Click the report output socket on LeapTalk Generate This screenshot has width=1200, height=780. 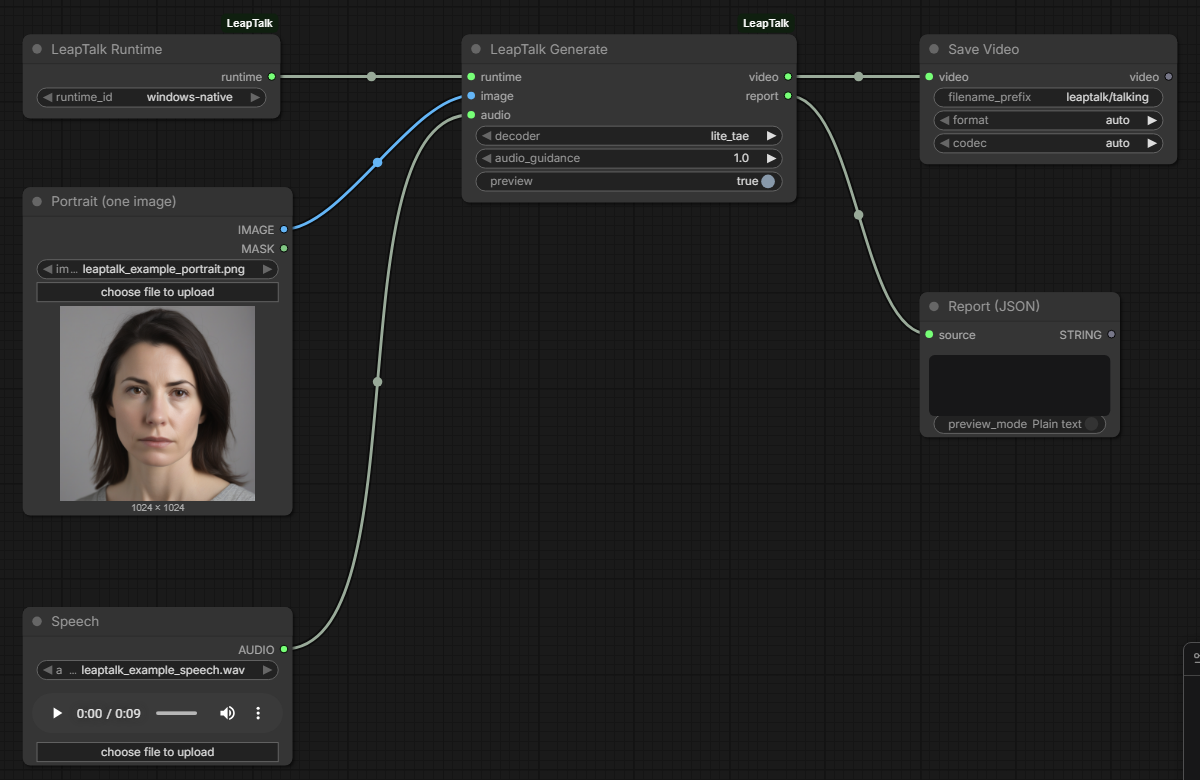point(788,96)
